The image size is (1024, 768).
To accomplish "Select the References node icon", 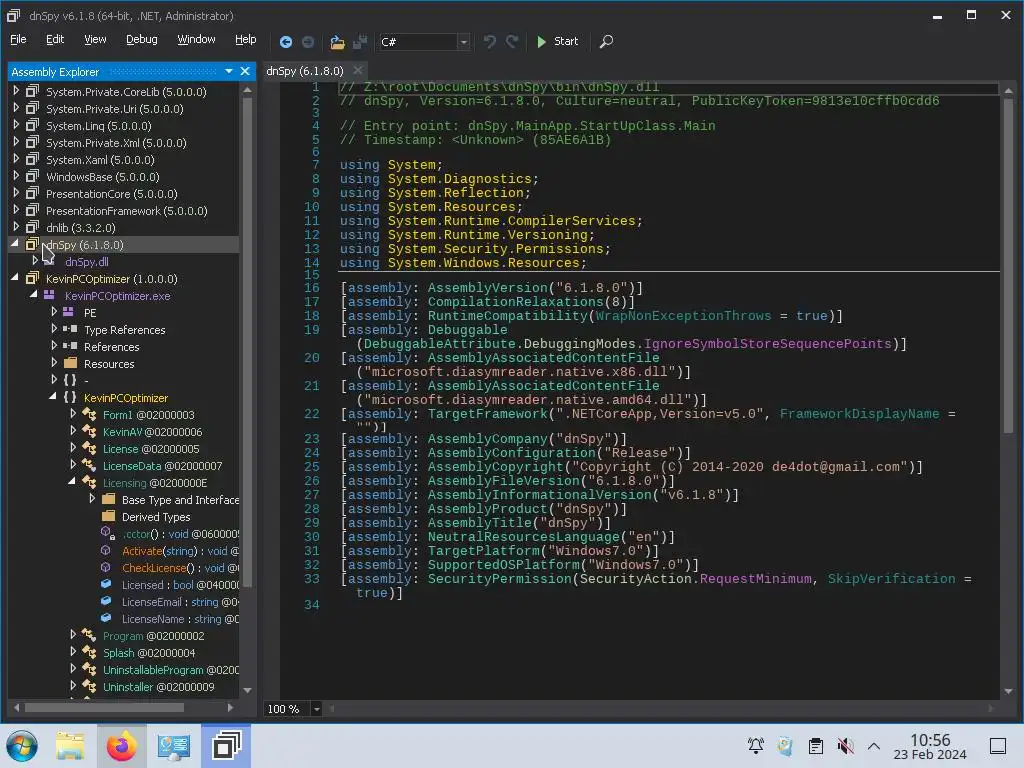I will pos(70,346).
